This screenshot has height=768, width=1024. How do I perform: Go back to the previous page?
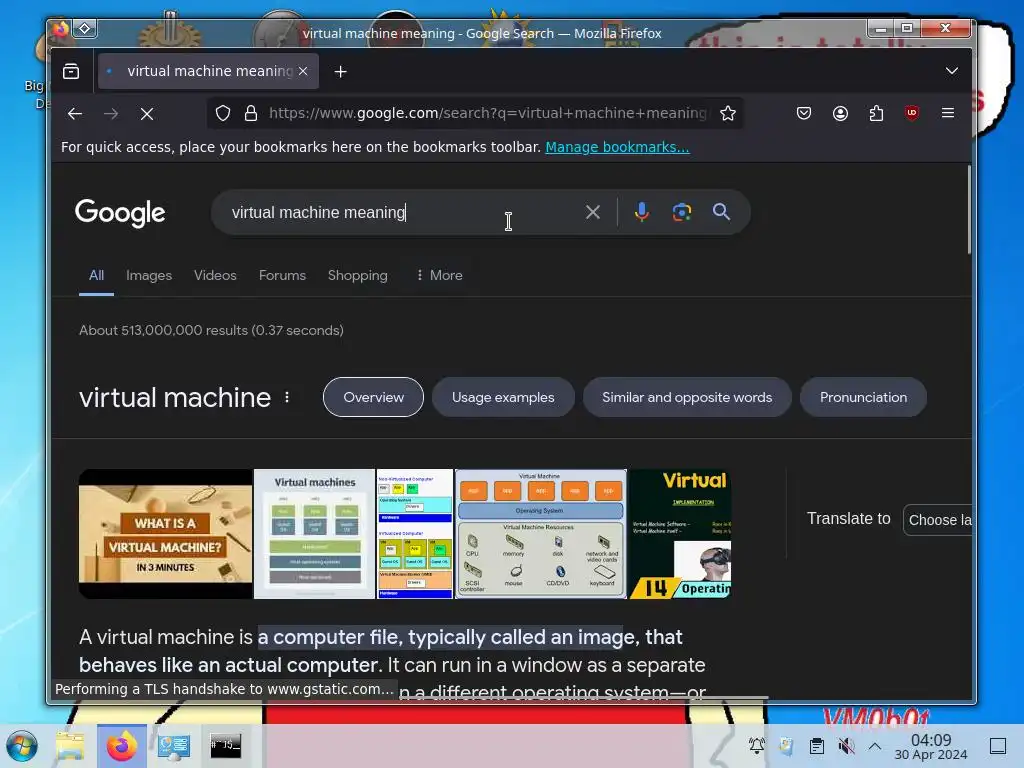pyautogui.click(x=74, y=114)
